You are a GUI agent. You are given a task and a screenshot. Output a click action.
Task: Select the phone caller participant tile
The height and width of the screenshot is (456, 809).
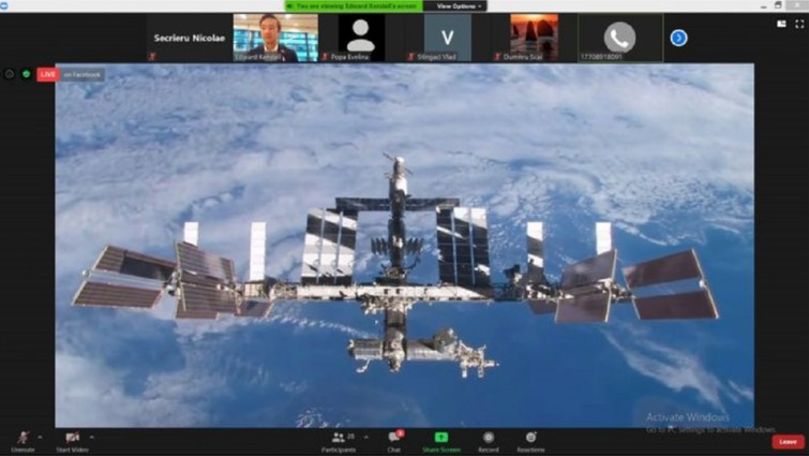click(620, 38)
